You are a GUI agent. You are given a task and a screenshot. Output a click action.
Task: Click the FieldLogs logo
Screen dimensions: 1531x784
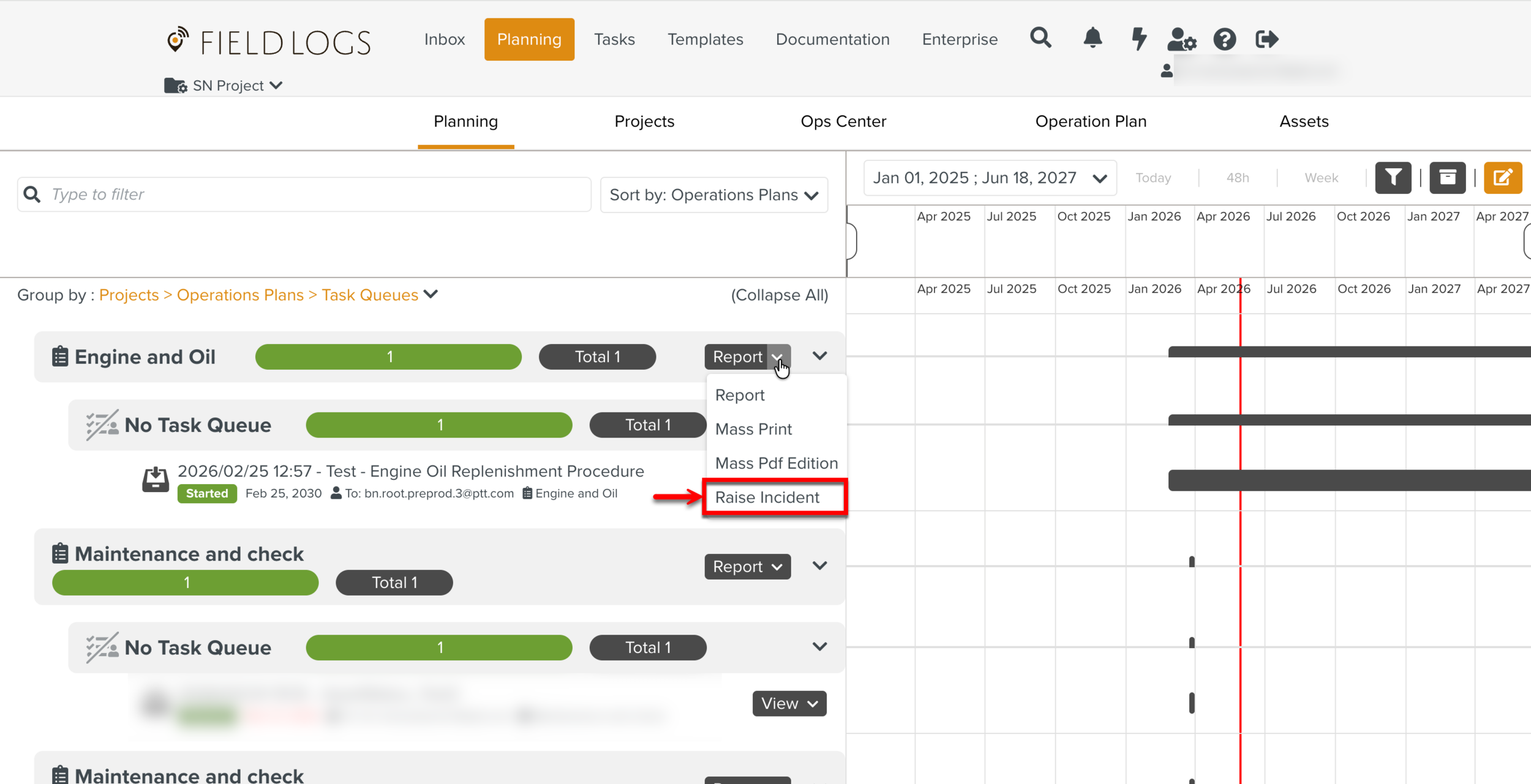click(269, 42)
